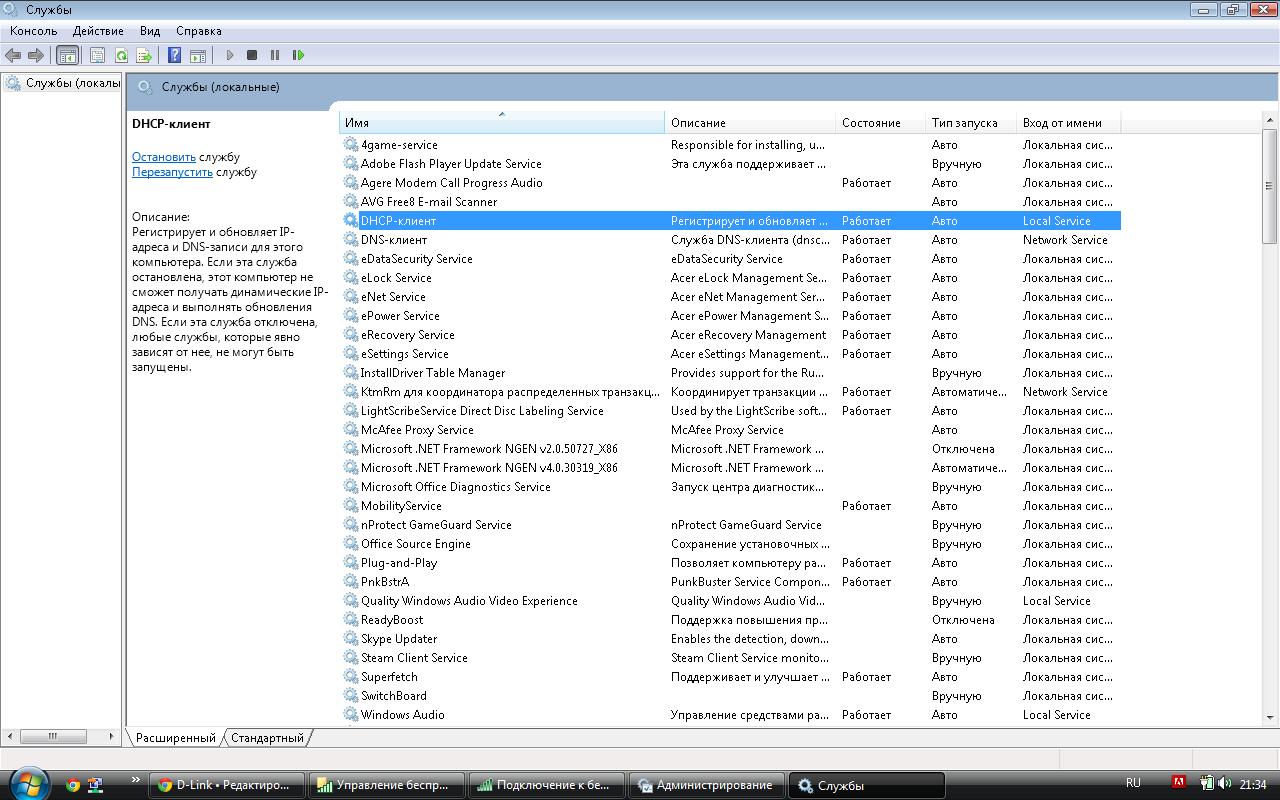Click the Export list toolbar icon
Viewport: 1280px width, 800px height.
coord(144,55)
